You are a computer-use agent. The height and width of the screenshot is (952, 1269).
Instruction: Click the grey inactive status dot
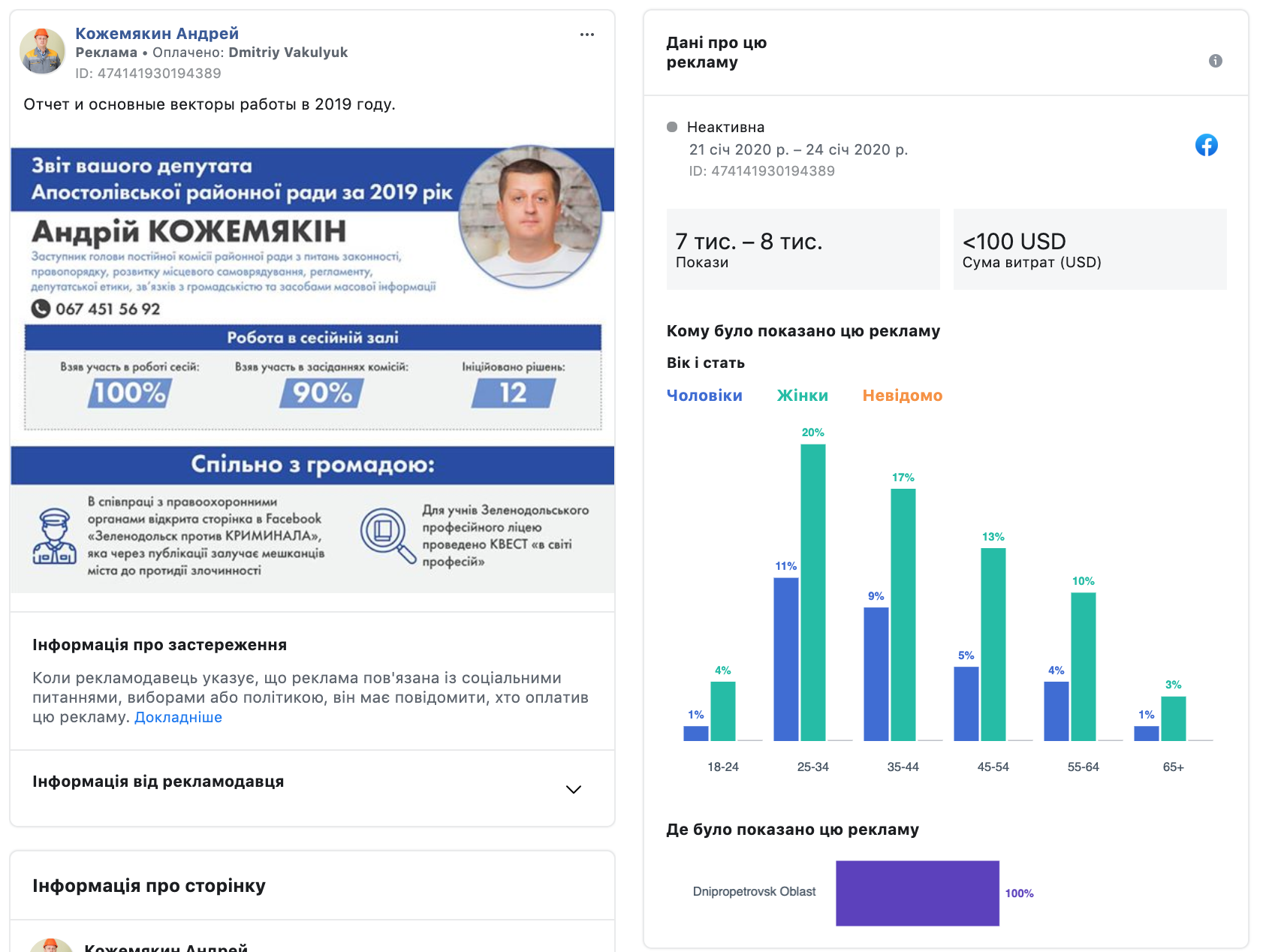pos(672,127)
